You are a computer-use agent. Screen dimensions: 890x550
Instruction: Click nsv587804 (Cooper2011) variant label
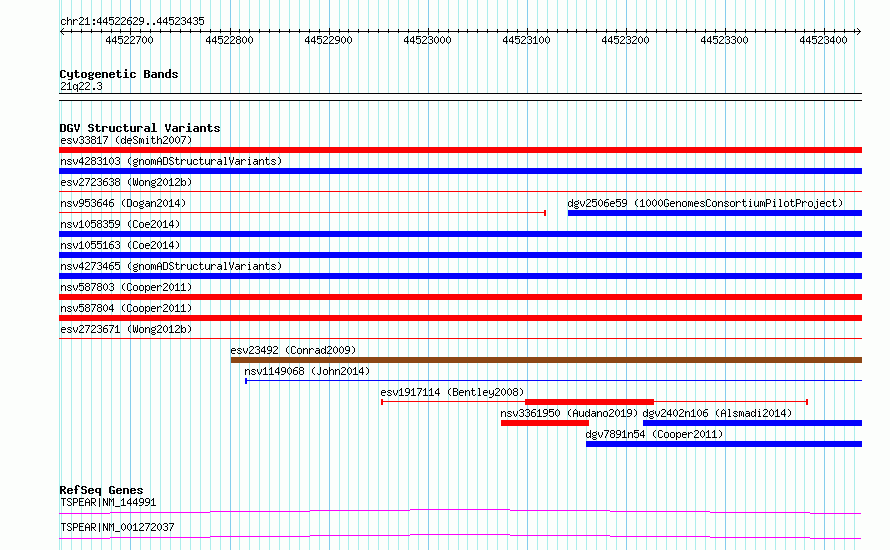126,308
